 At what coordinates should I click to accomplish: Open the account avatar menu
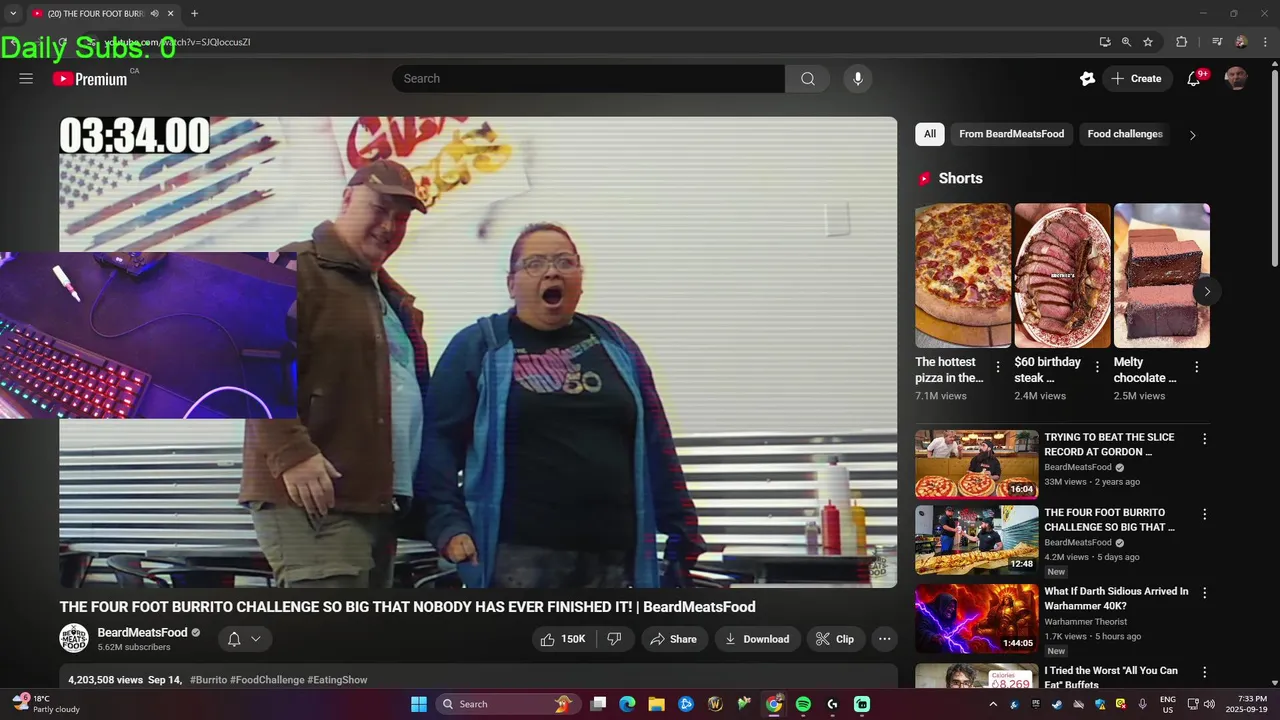[1236, 79]
